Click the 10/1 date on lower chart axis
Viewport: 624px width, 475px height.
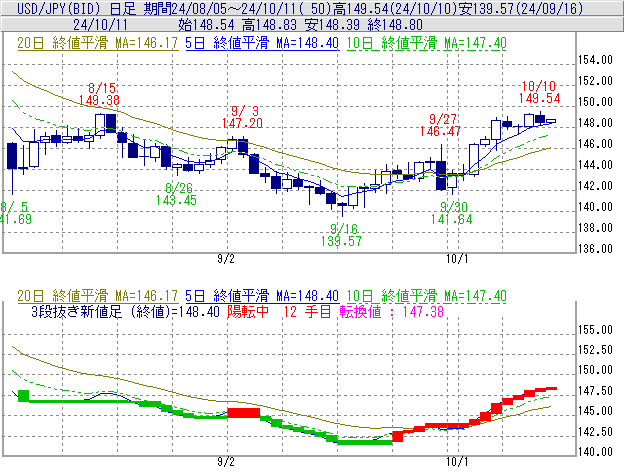pos(456,463)
